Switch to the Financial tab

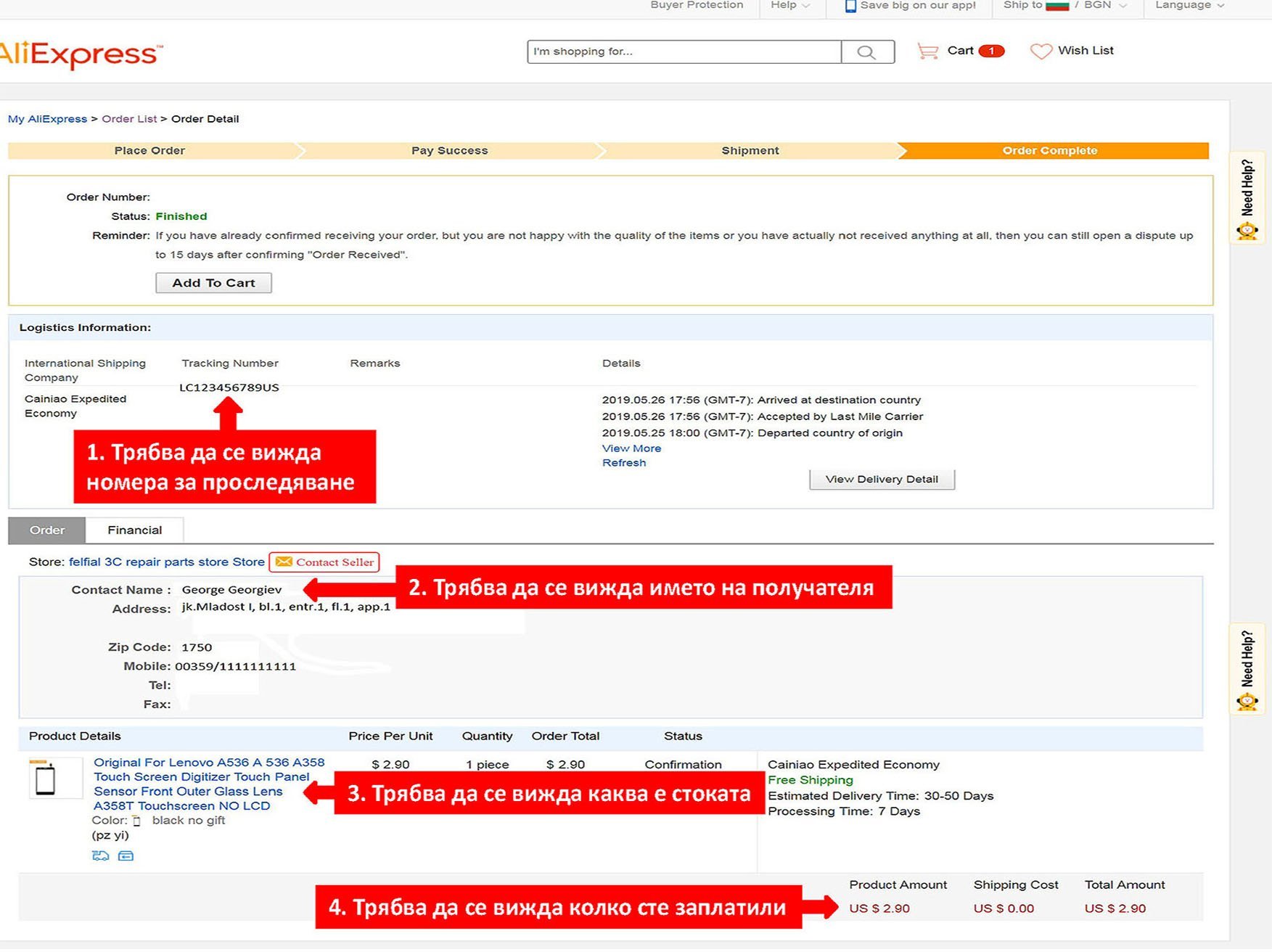click(x=134, y=530)
